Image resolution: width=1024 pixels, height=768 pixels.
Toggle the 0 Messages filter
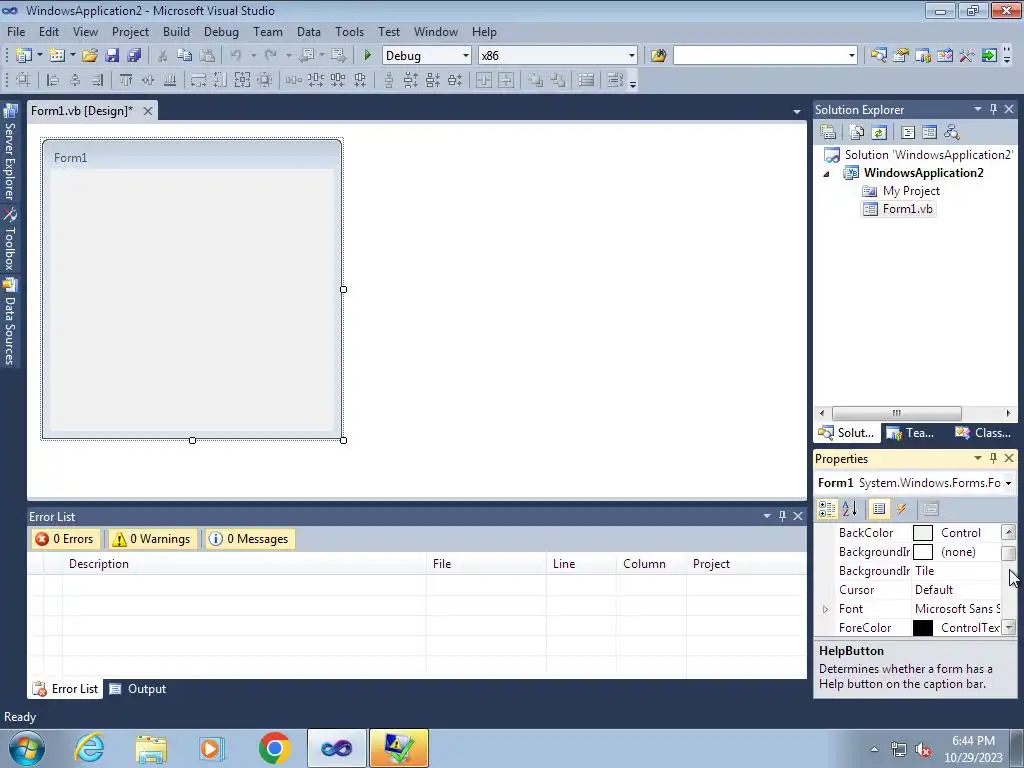point(249,539)
